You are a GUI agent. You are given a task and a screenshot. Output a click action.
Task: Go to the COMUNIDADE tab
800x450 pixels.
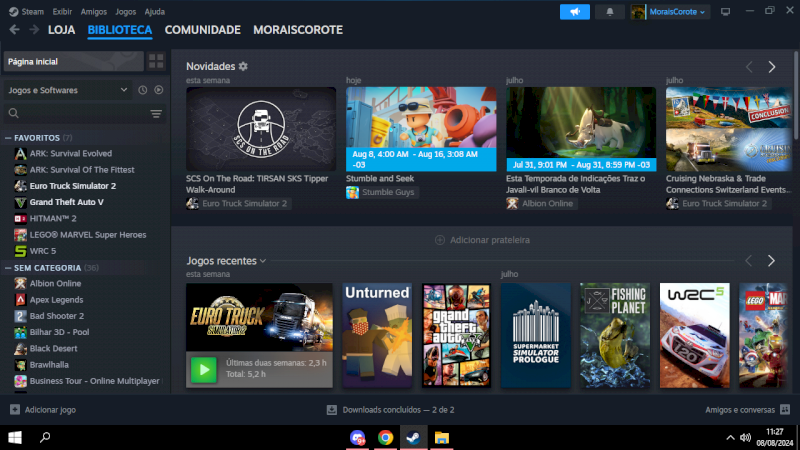pos(203,30)
